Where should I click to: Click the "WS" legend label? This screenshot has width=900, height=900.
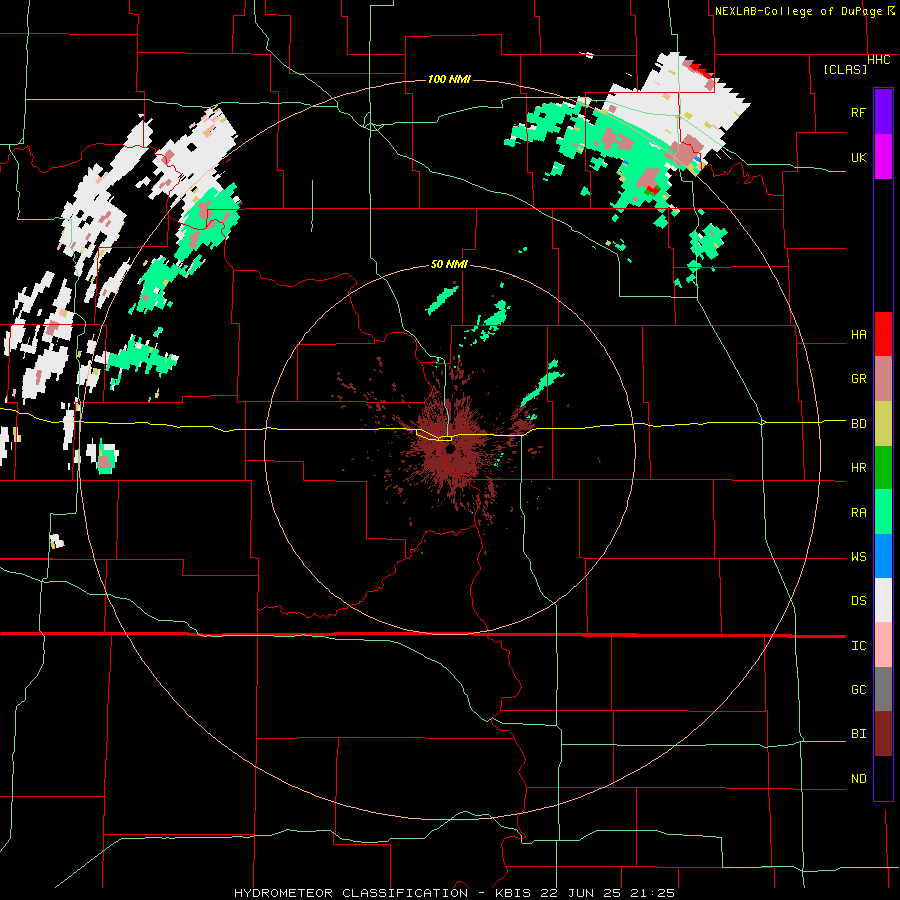coord(858,557)
